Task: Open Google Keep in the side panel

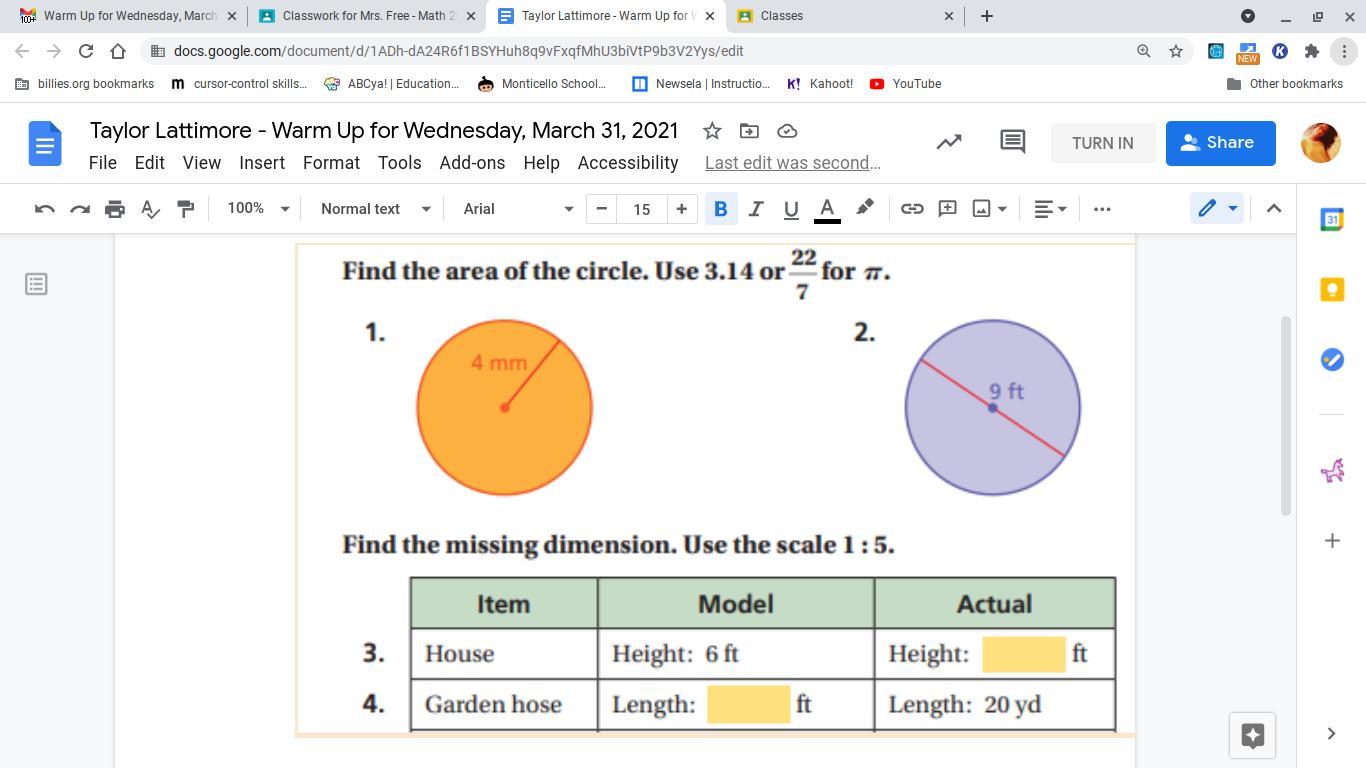Action: point(1332,290)
